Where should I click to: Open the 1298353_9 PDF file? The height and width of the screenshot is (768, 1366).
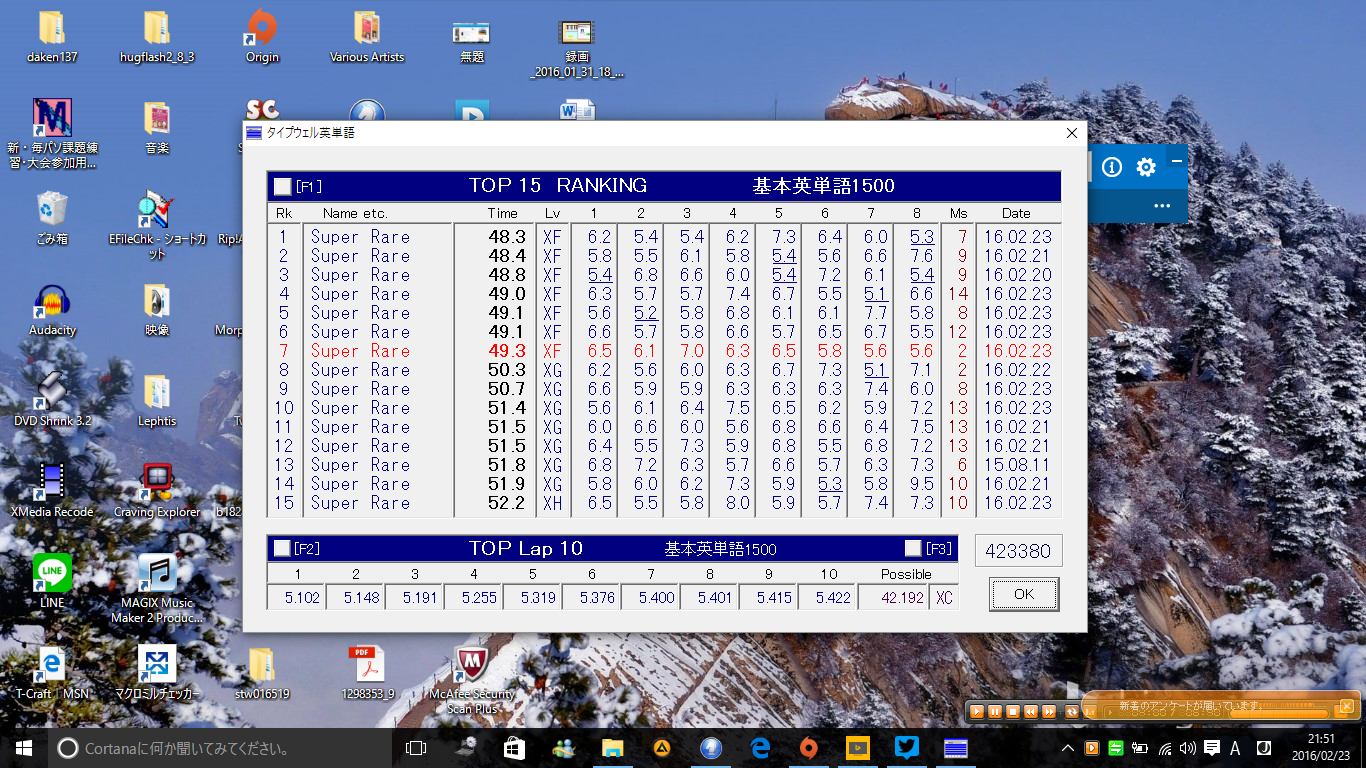[367, 672]
